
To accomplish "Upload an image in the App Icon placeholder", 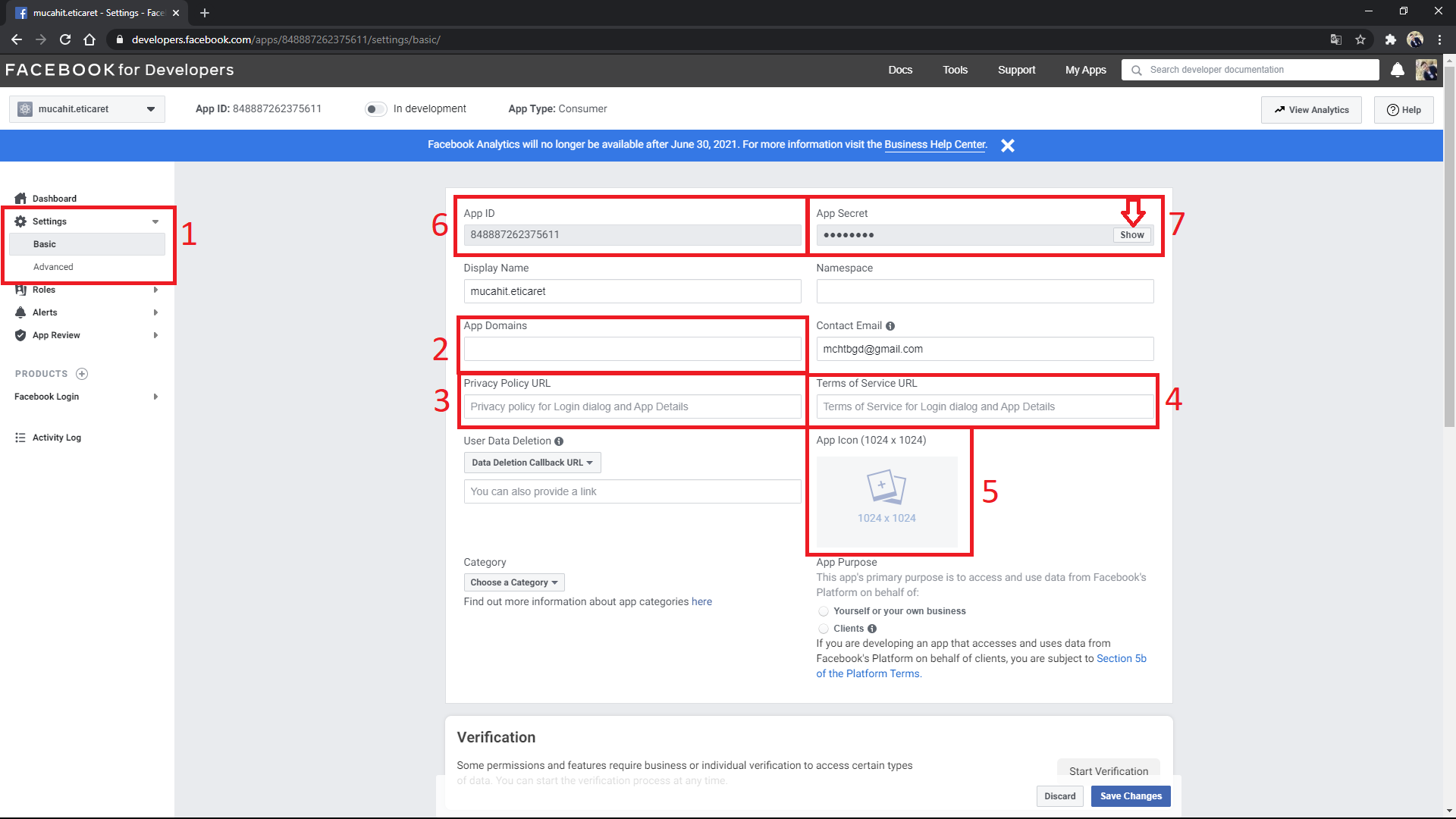I will click(886, 501).
